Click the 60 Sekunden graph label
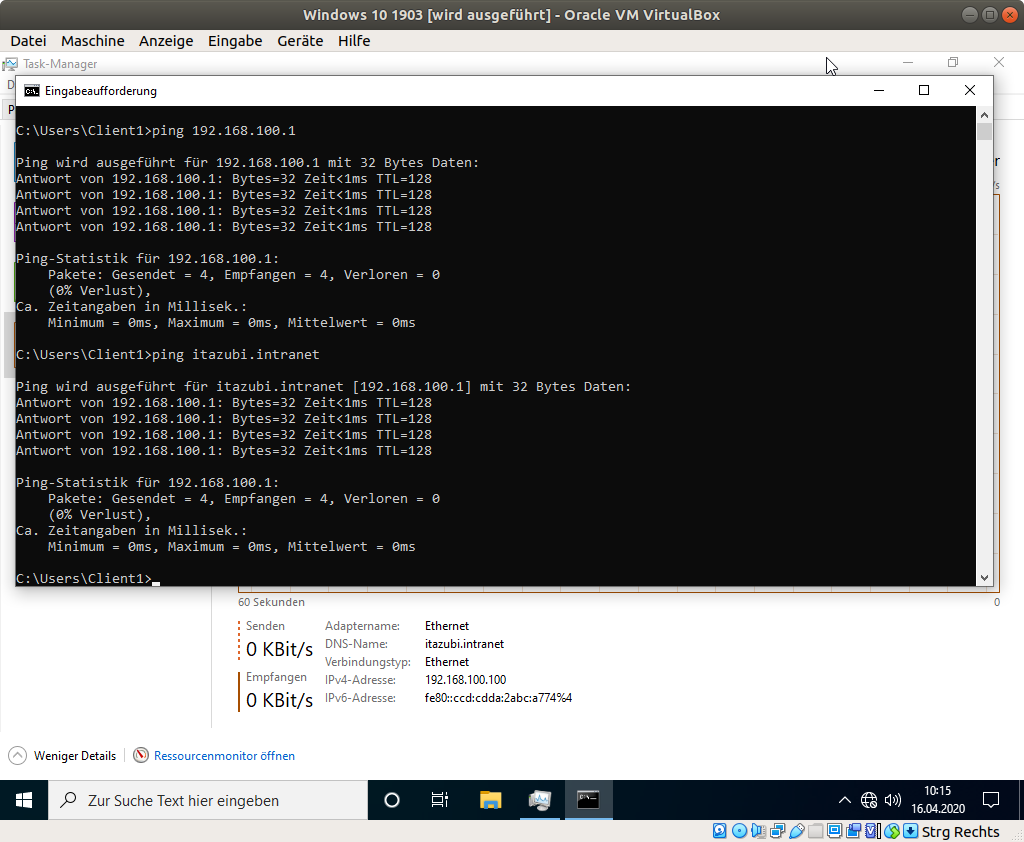Screen dimensions: 1024x842 tap(271, 602)
